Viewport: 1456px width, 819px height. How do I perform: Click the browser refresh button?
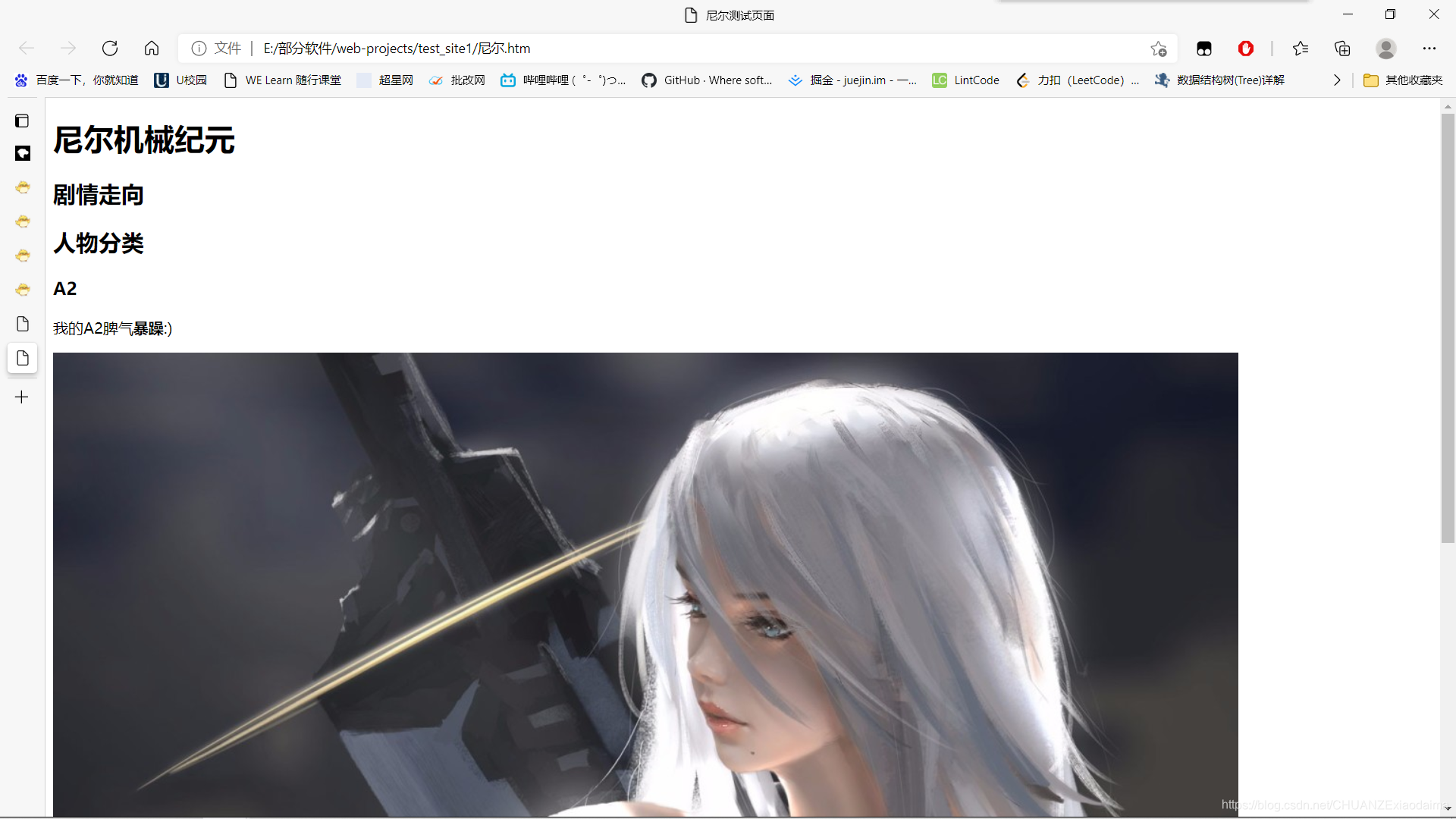110,49
